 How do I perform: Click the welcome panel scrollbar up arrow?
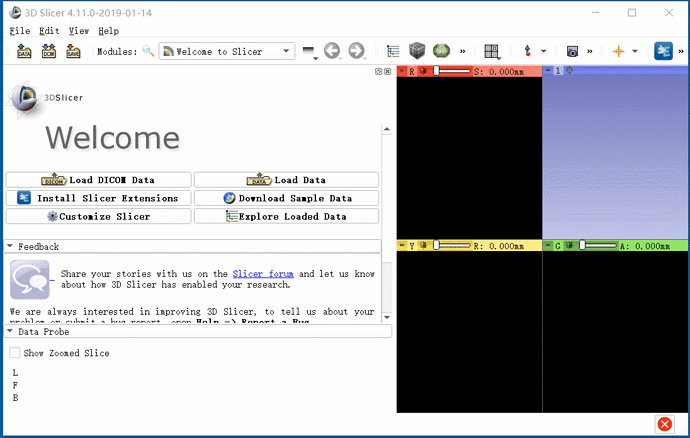coord(387,129)
